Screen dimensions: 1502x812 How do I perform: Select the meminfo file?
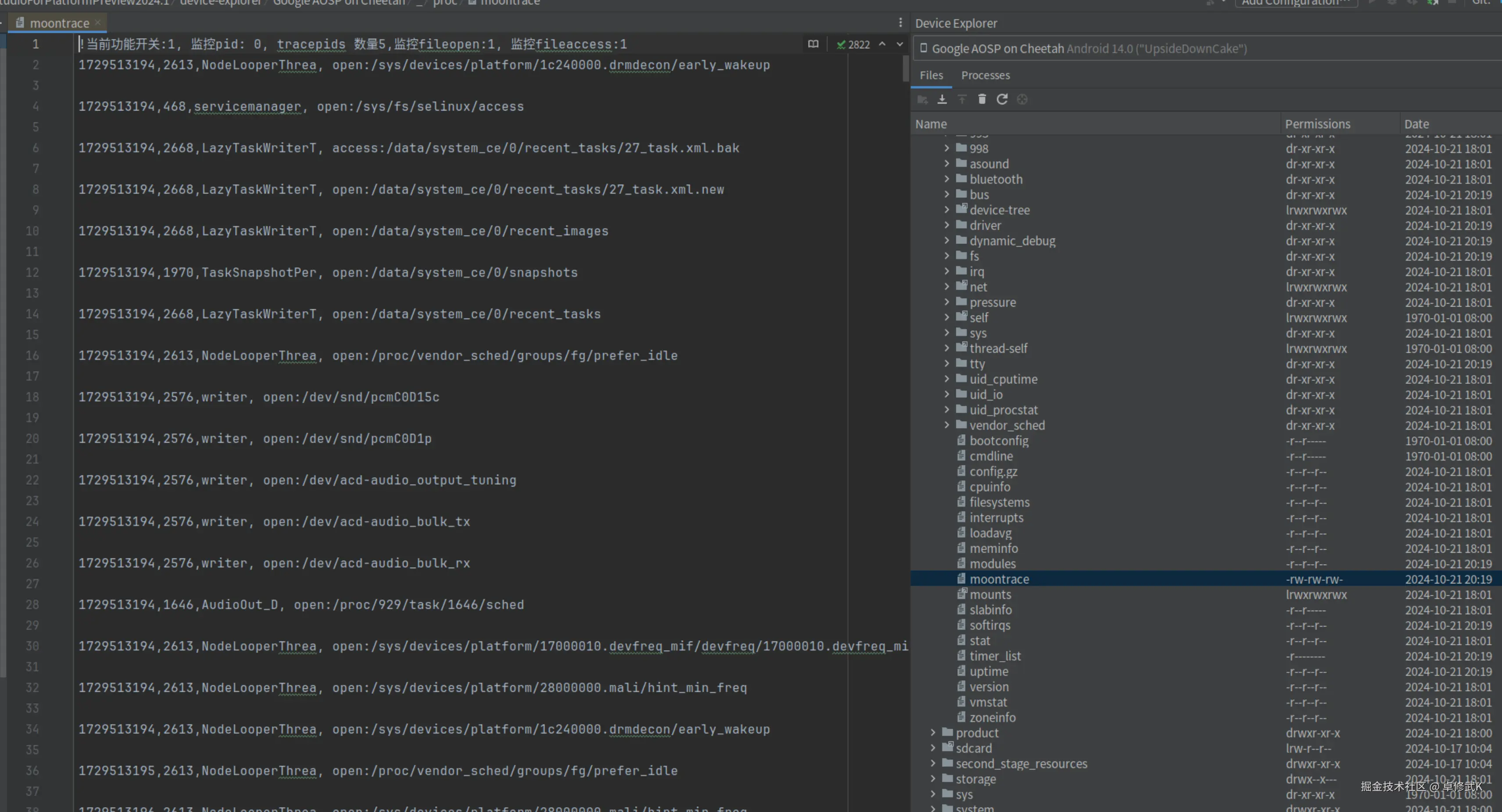[993, 548]
